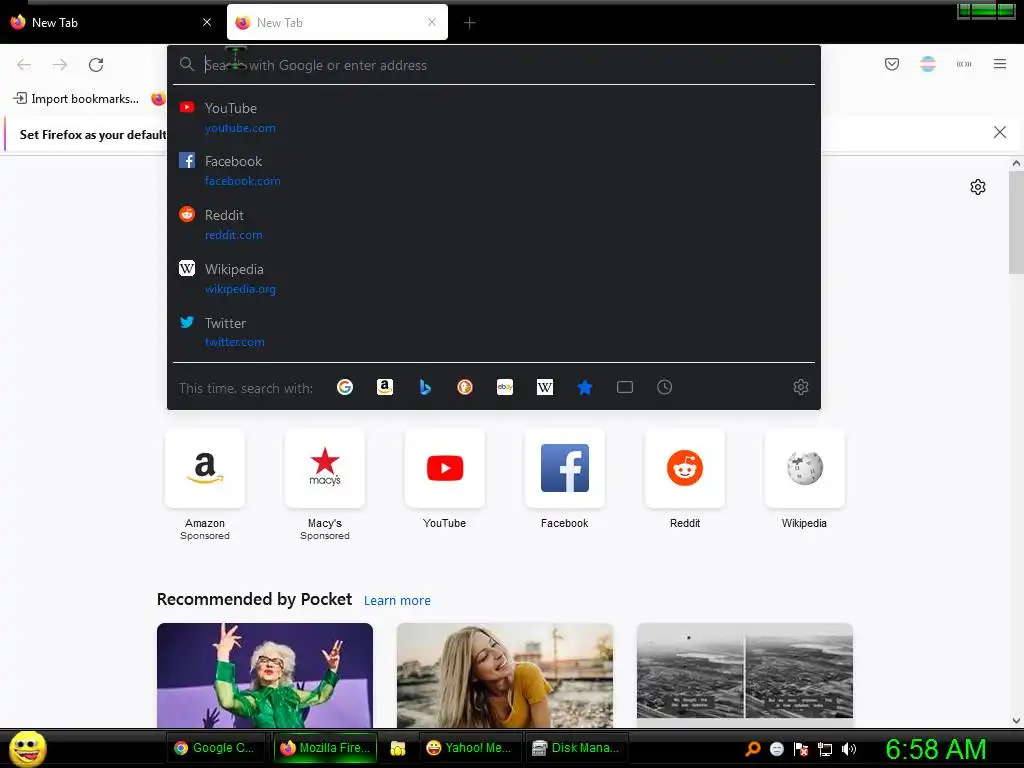Image resolution: width=1024 pixels, height=768 pixels.
Task: Select the active second New Tab tab
Action: tap(337, 23)
